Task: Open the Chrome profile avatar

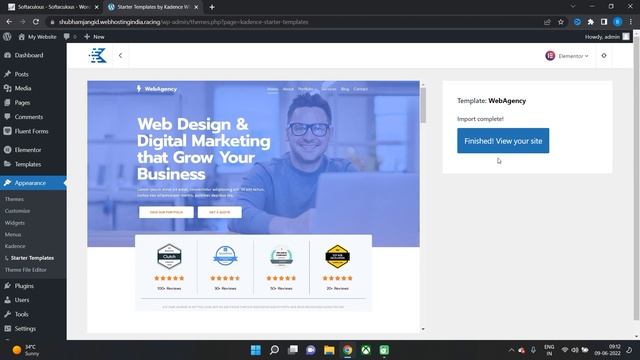Action: (618, 22)
